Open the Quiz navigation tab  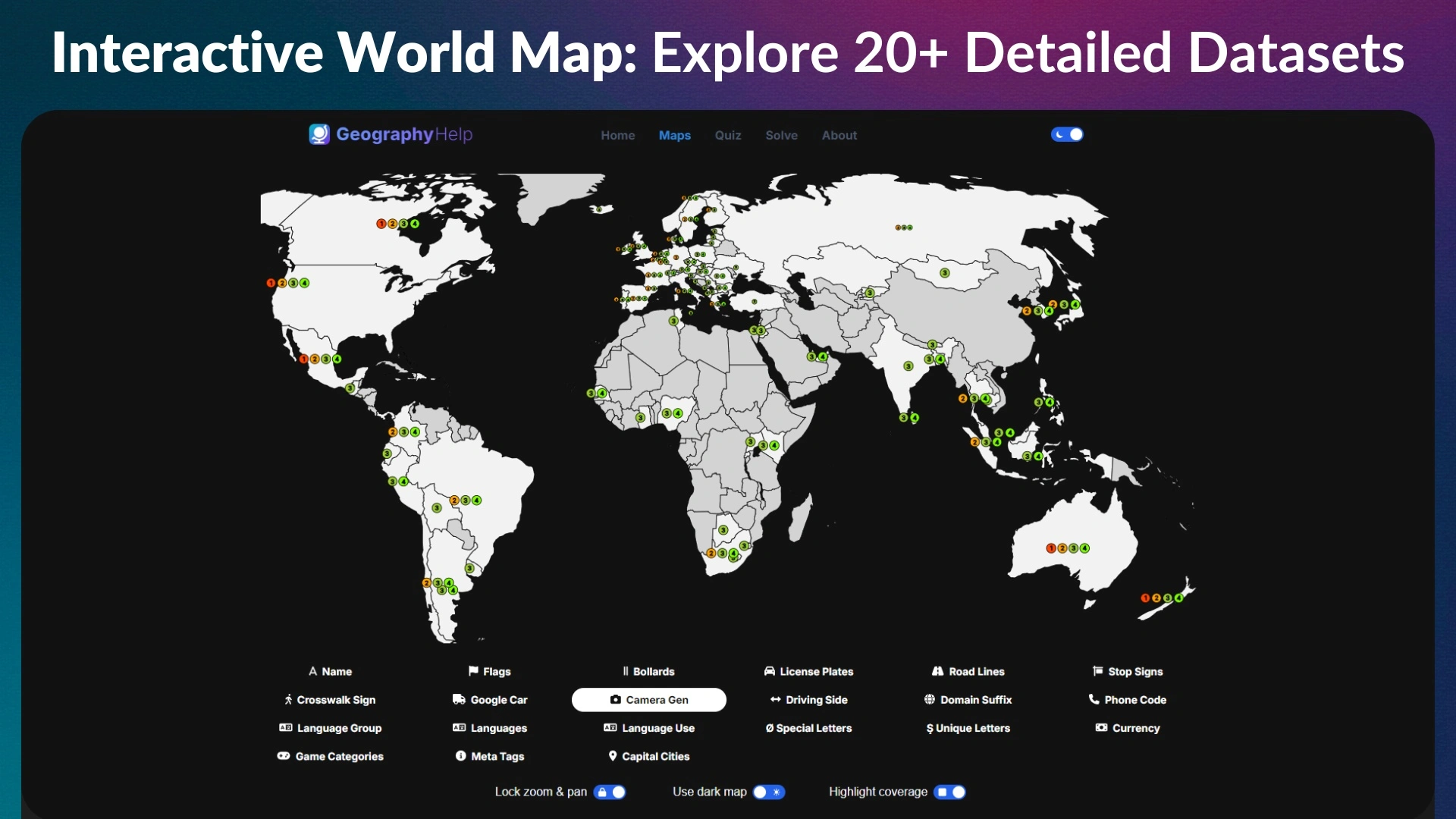[x=727, y=135]
